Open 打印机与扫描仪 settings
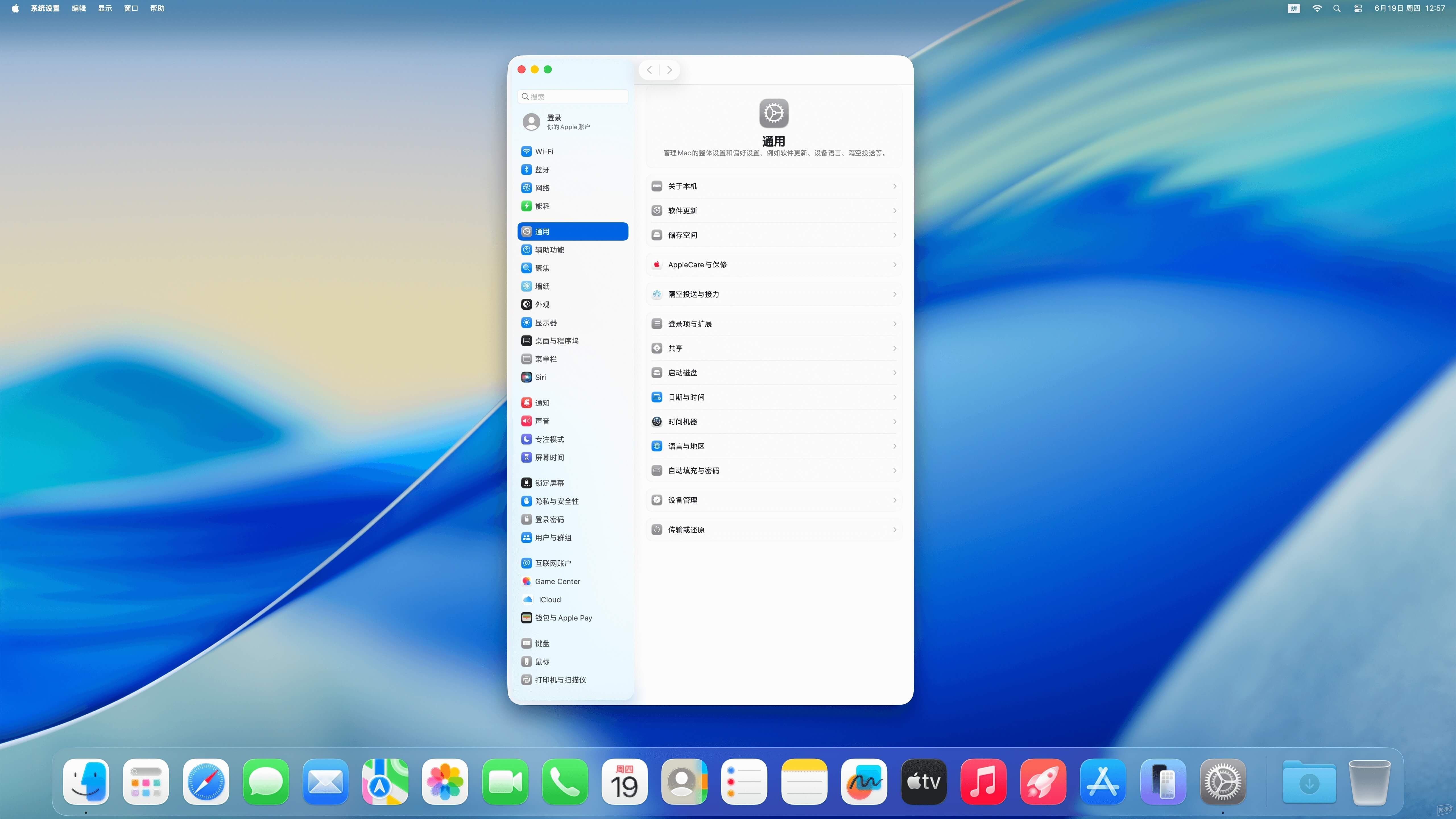The width and height of the screenshot is (1456, 819). coord(572,680)
